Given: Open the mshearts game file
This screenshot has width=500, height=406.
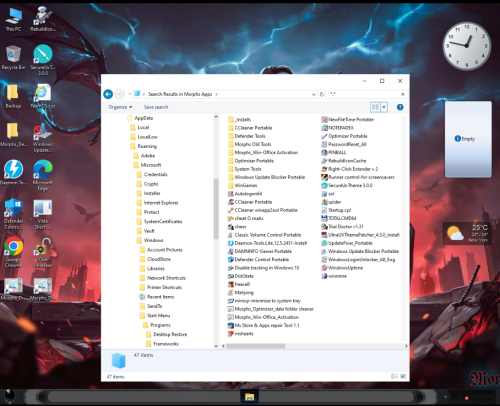Looking at the screenshot, I should (x=241, y=334).
